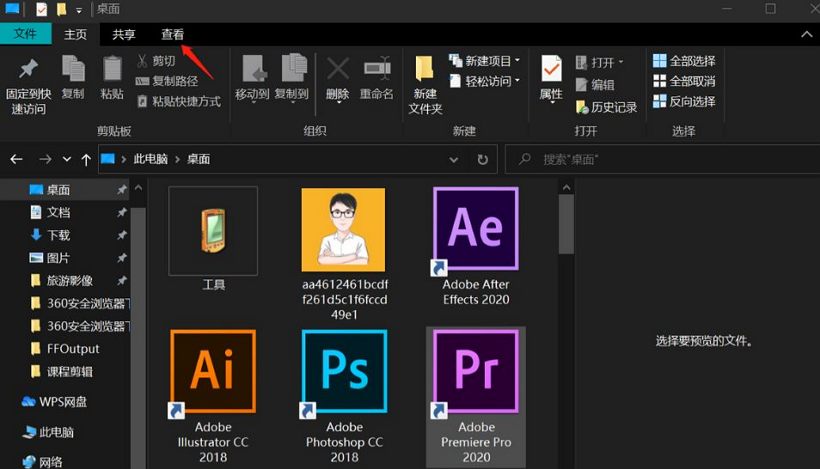Click the Copy icon in ribbon
The width and height of the screenshot is (820, 469).
click(73, 70)
